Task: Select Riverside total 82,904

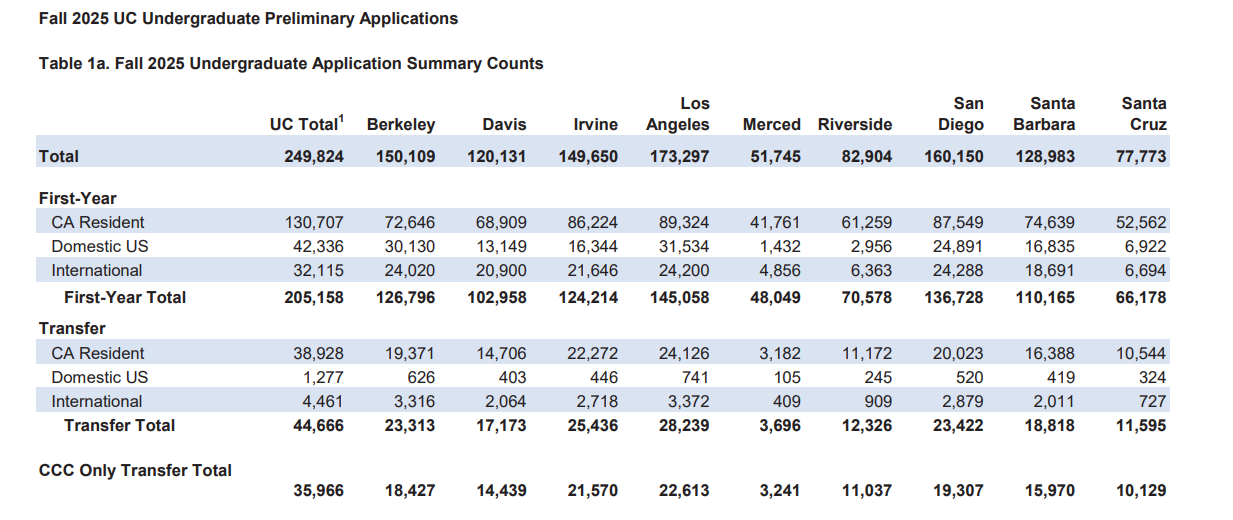Action: pyautogui.click(x=866, y=157)
